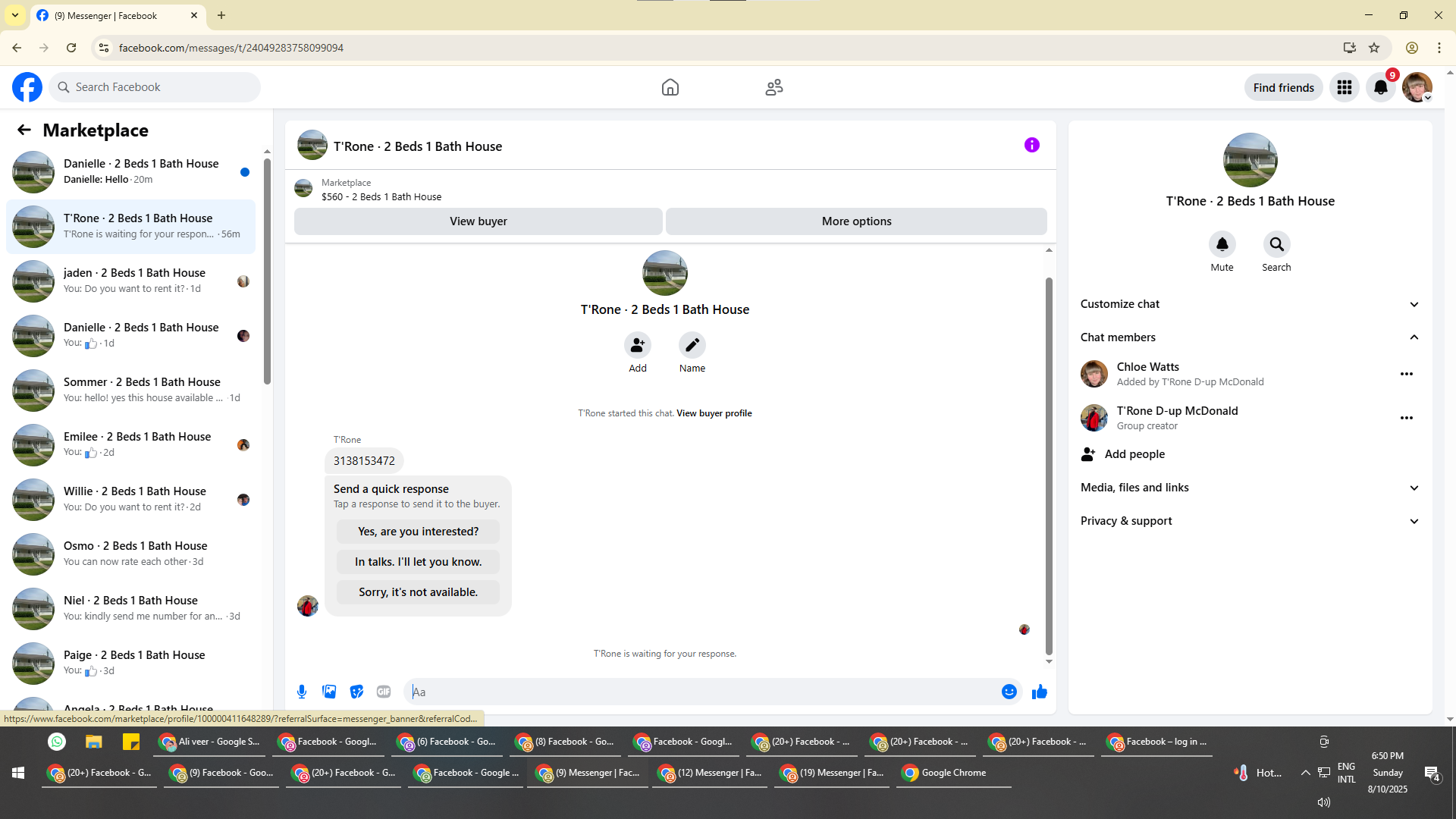Send a thumbs-up like

click(1039, 692)
